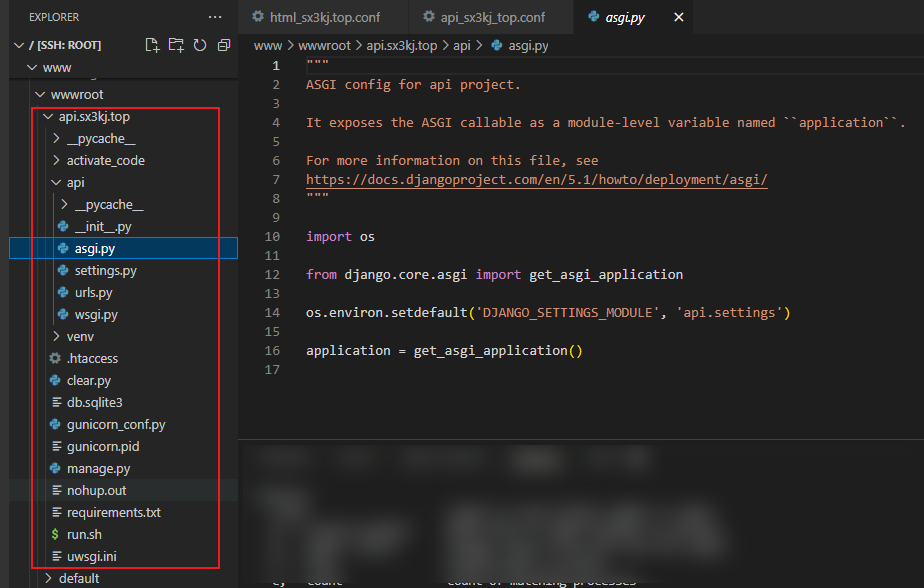Open settings.py from the file tree
Screen dimensions: 924x588
(105, 270)
